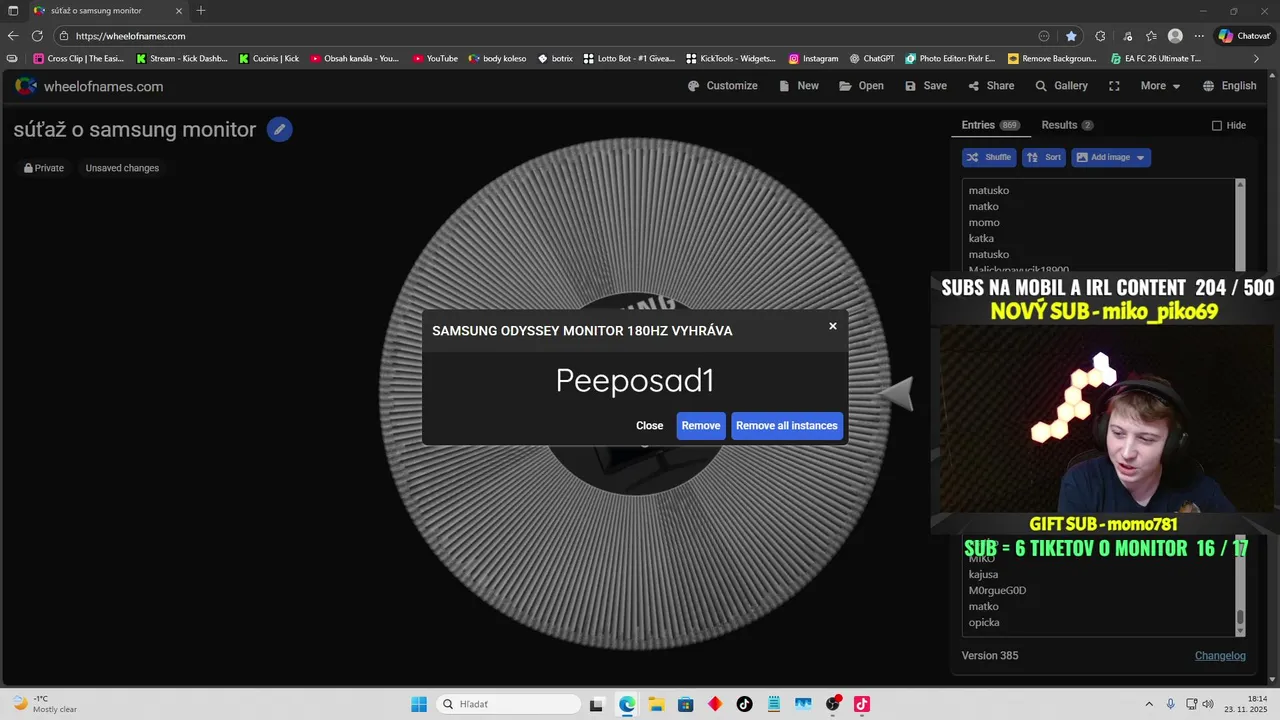Close the súťaž o samsung monitor tab
The image size is (1280, 720).
pos(180,10)
